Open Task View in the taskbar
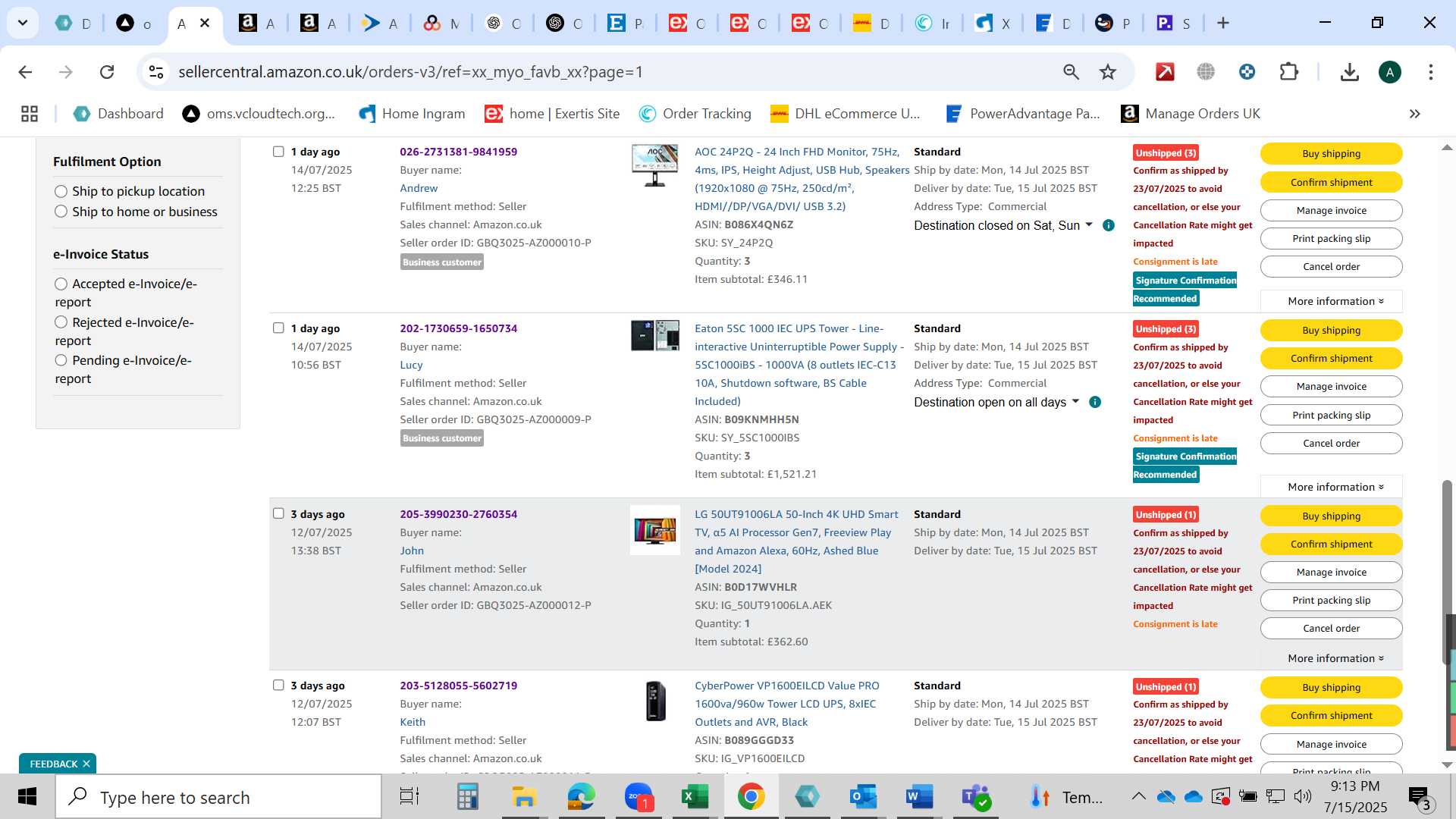This screenshot has height=819, width=1456. (x=409, y=797)
